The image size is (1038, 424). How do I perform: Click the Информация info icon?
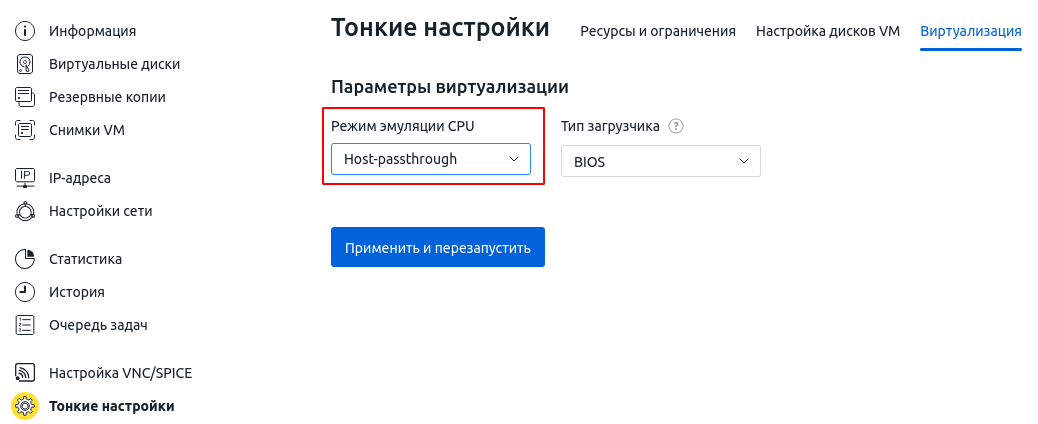[24, 30]
